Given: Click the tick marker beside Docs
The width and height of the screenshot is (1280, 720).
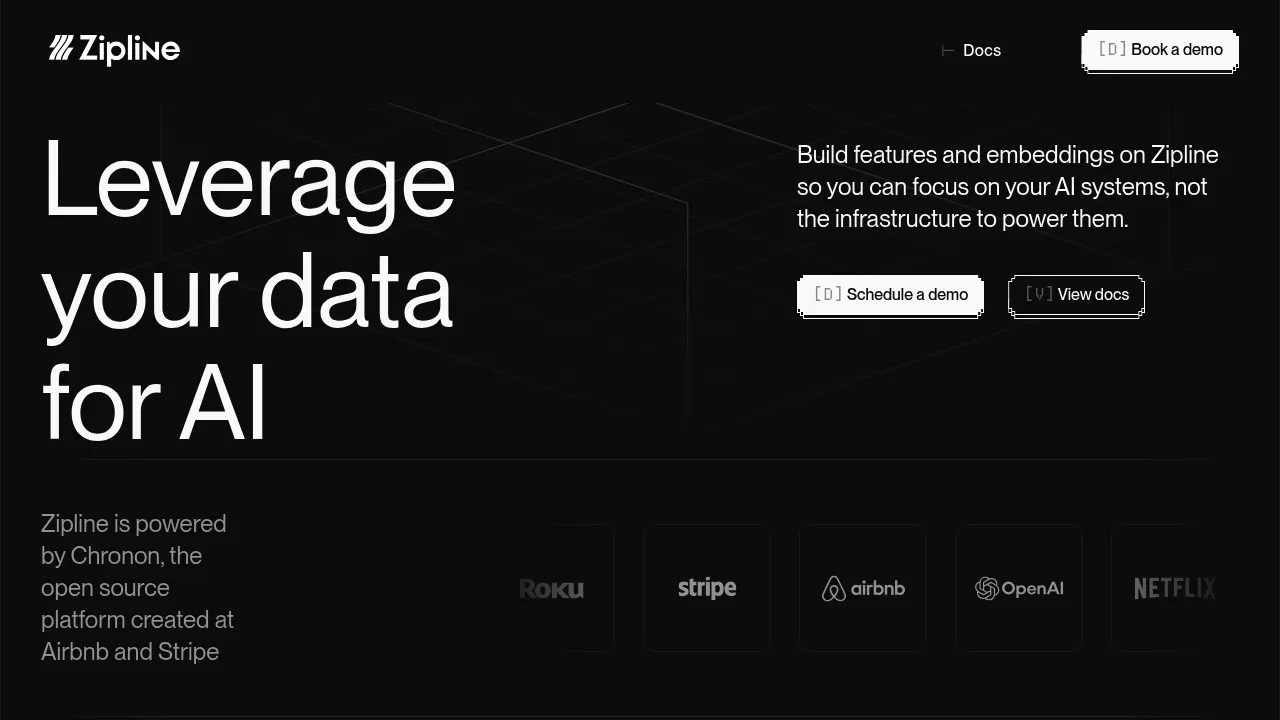Looking at the screenshot, I should 948,51.
